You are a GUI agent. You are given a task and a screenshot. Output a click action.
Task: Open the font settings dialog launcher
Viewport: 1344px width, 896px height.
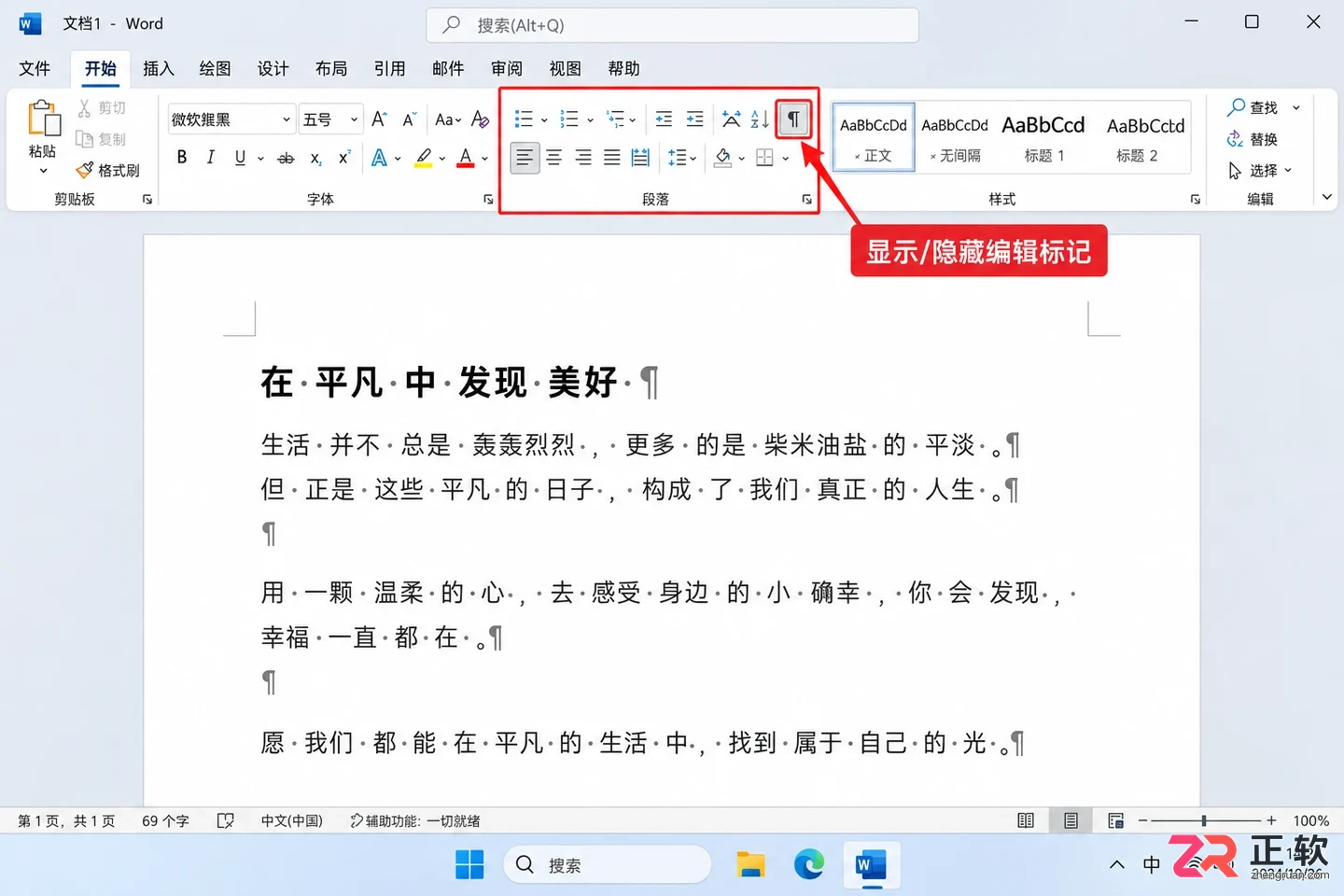point(487,200)
